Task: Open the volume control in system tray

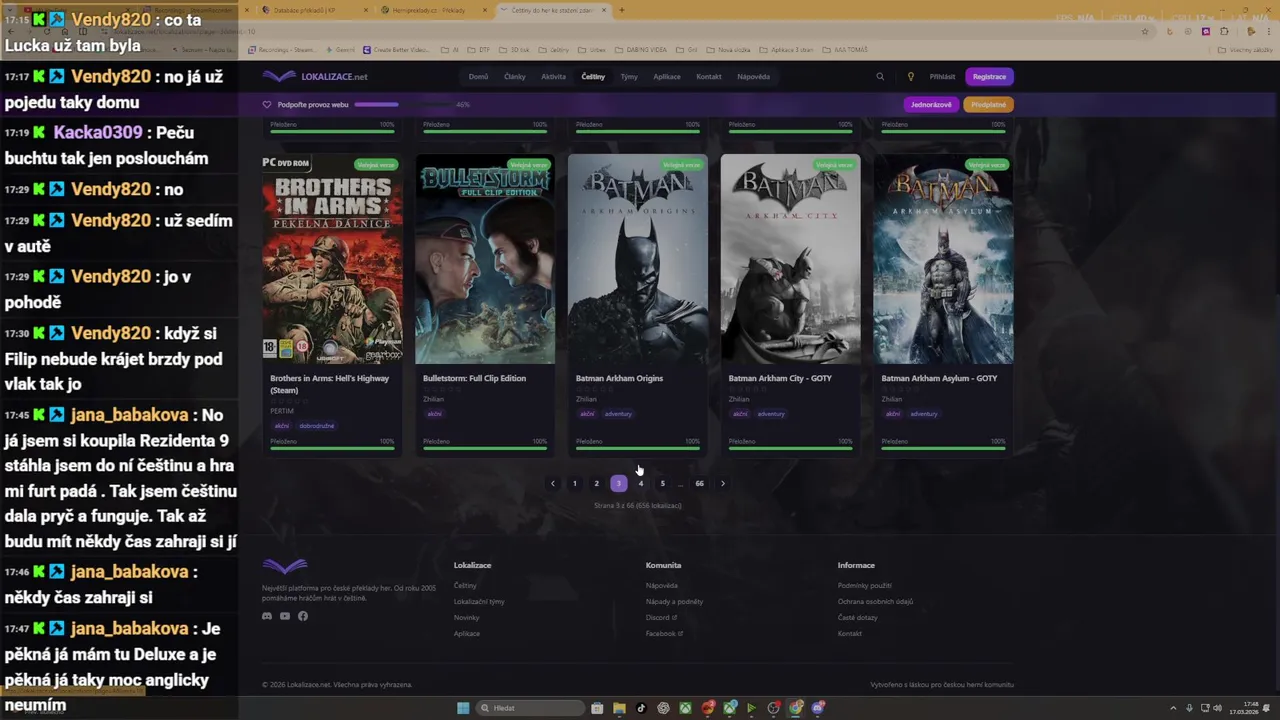Action: coord(1219,708)
